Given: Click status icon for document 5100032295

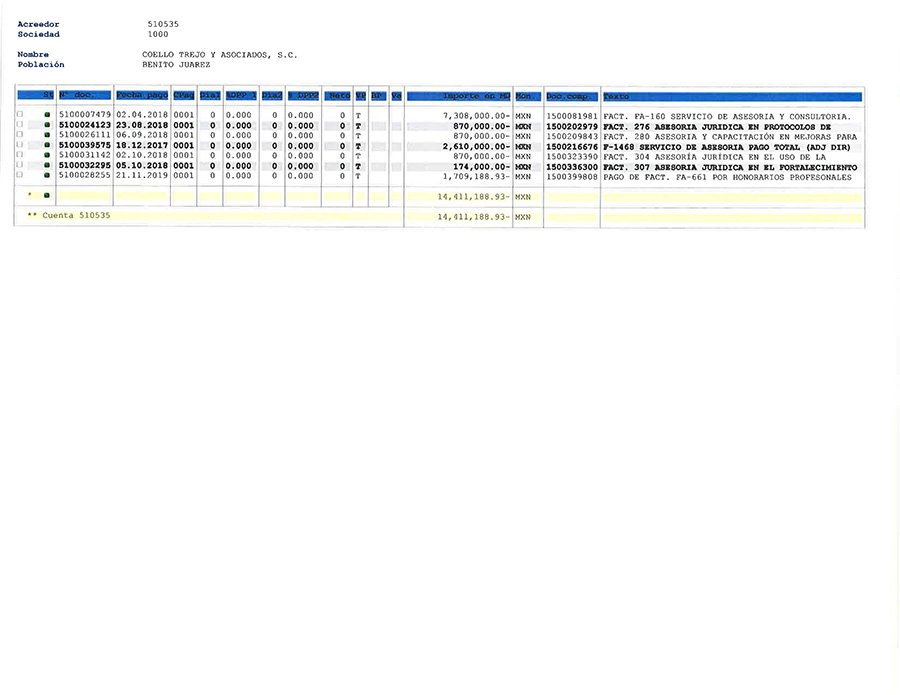Looking at the screenshot, I should tap(47, 166).
